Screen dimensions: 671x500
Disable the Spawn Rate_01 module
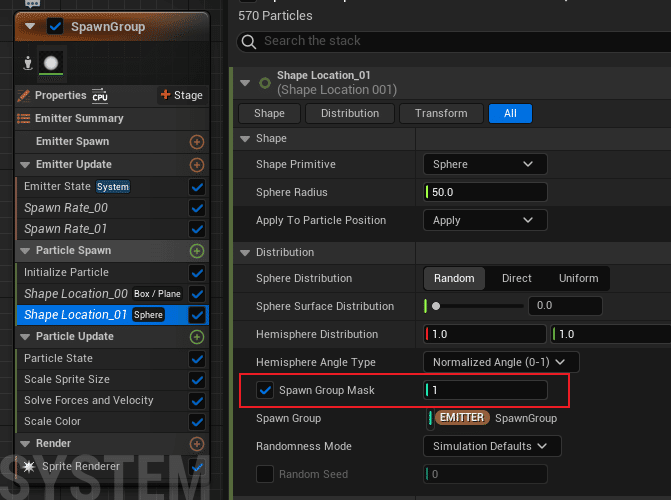197,229
